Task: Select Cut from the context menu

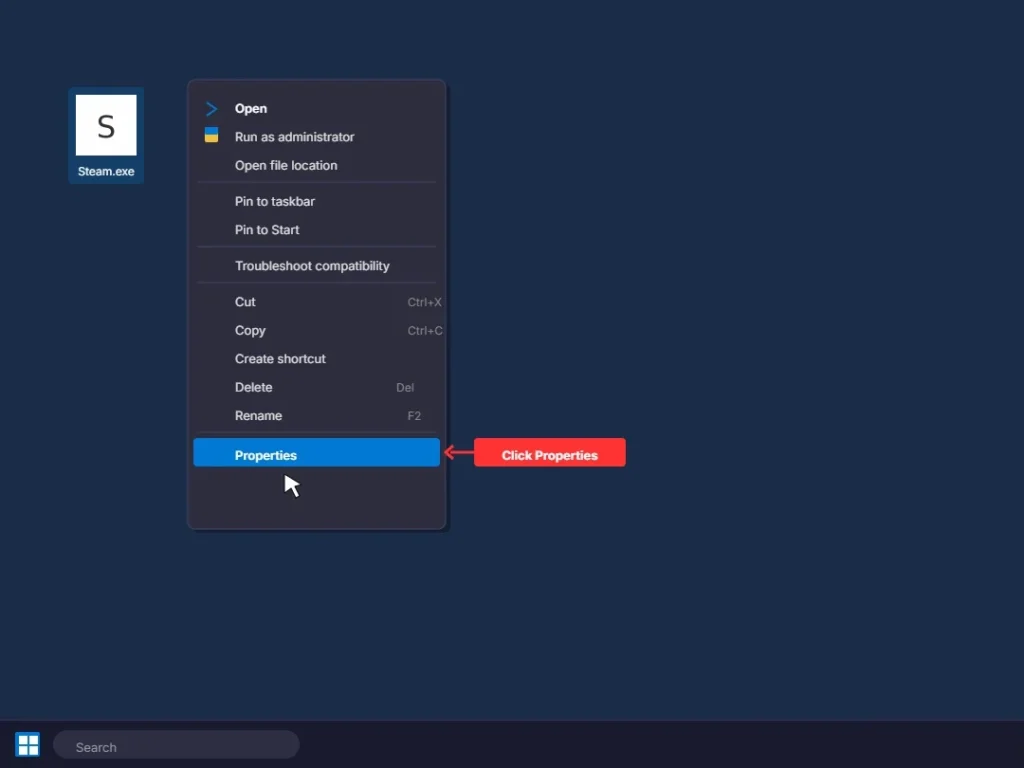Action: click(x=245, y=301)
